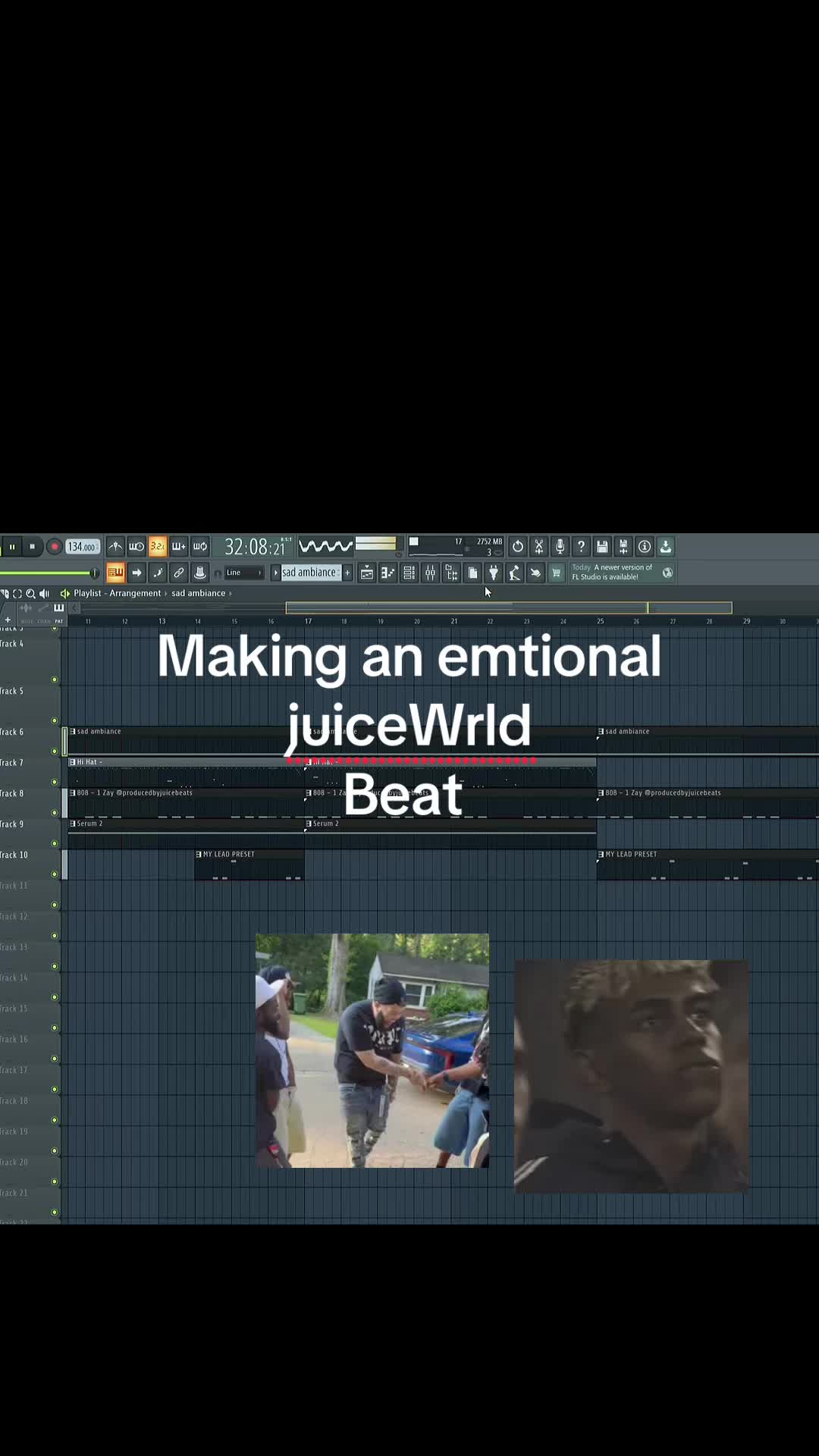The image size is (819, 1456).
Task: Click the CPU and 2752 MB memory meter
Action: pos(457,546)
